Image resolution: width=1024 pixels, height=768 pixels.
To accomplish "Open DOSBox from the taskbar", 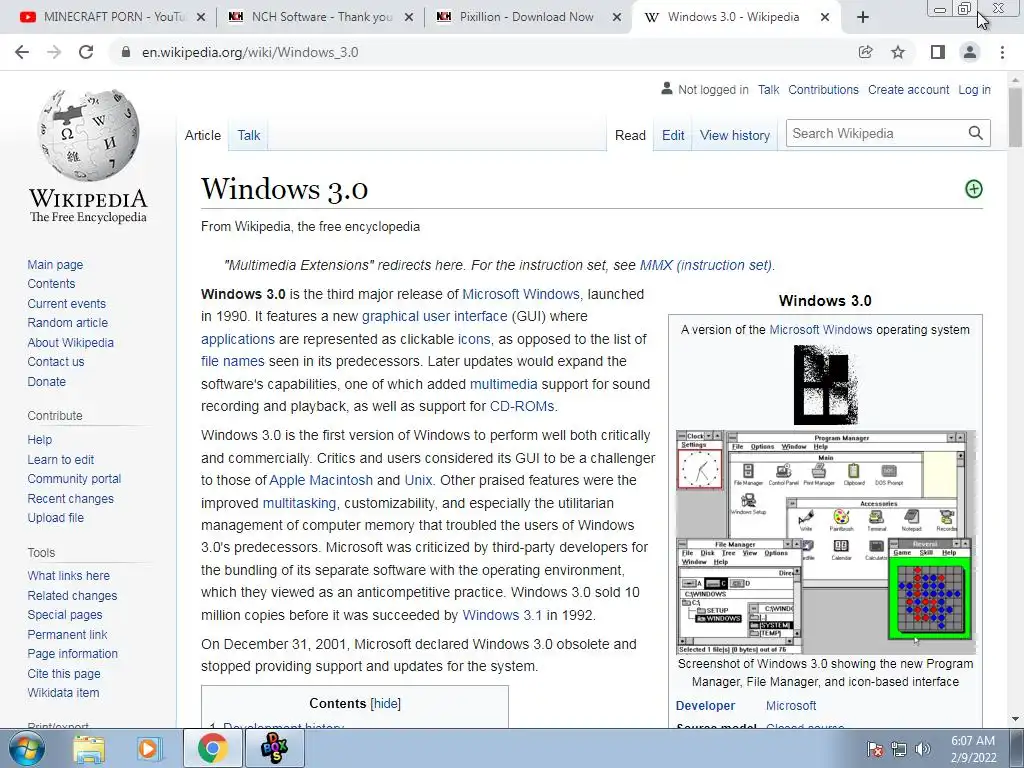I will pos(274,748).
